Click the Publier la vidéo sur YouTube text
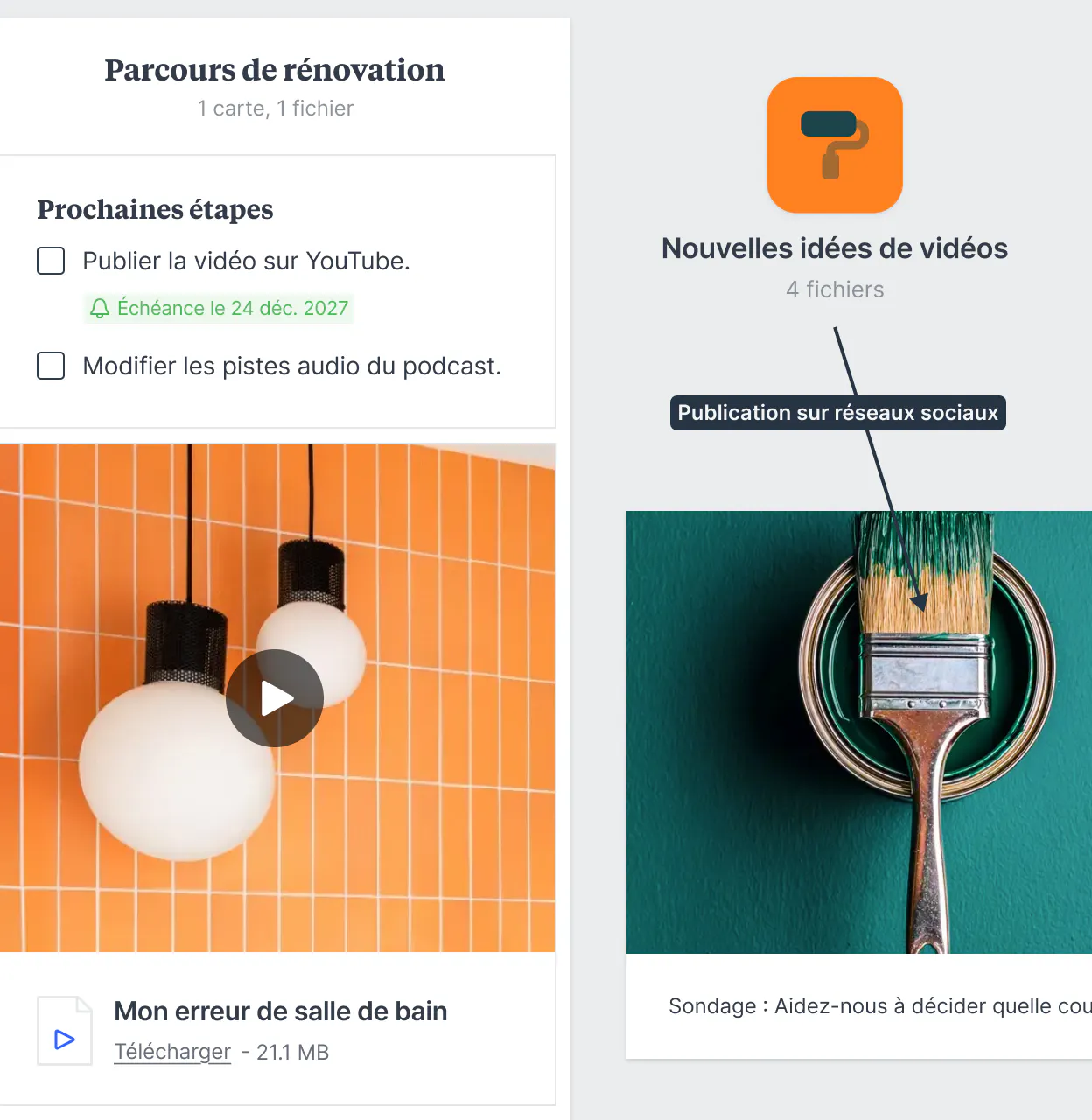Screen dimensions: 1092x1120 247,261
